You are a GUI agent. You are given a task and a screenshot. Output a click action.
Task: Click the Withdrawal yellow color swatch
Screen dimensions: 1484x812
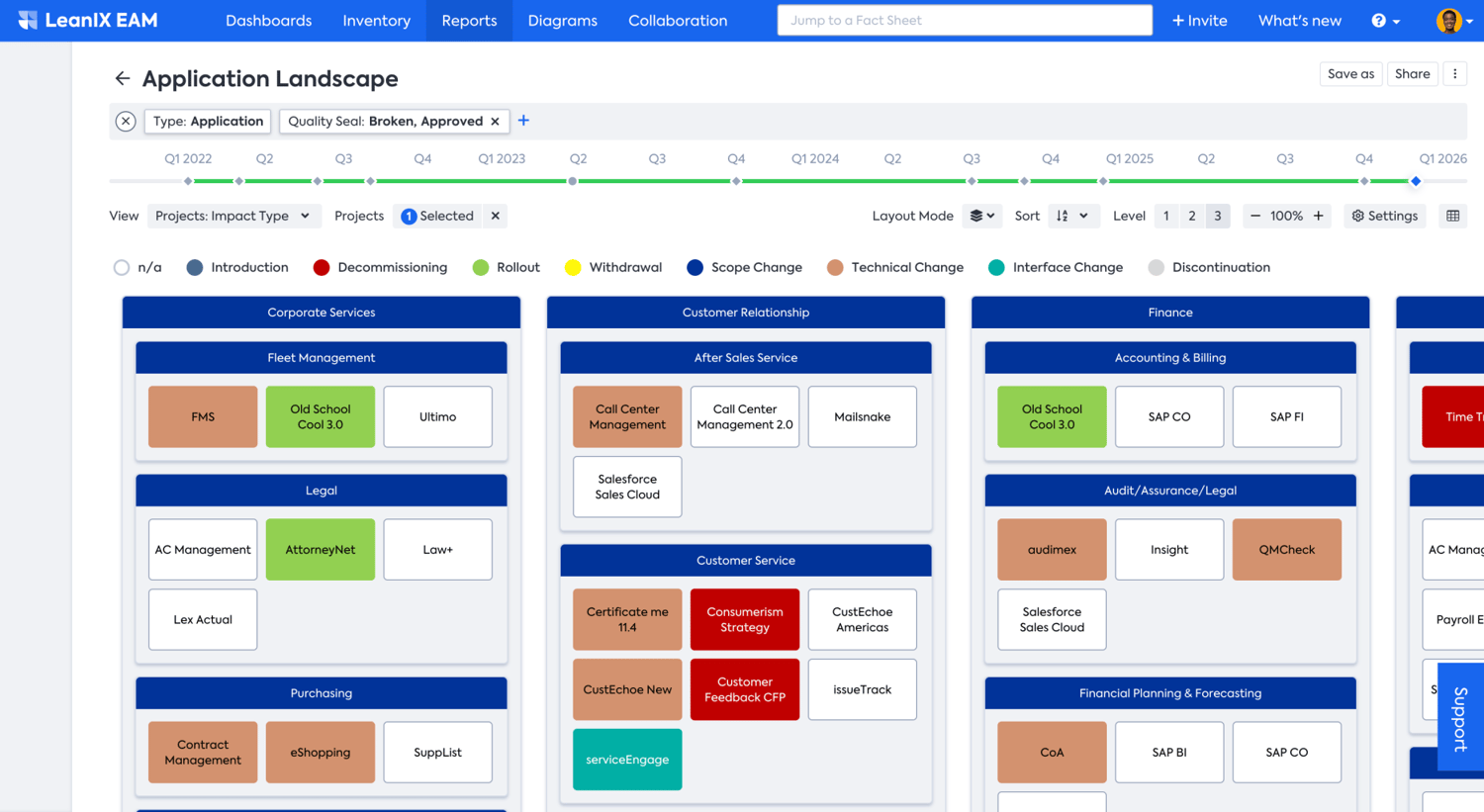point(572,267)
